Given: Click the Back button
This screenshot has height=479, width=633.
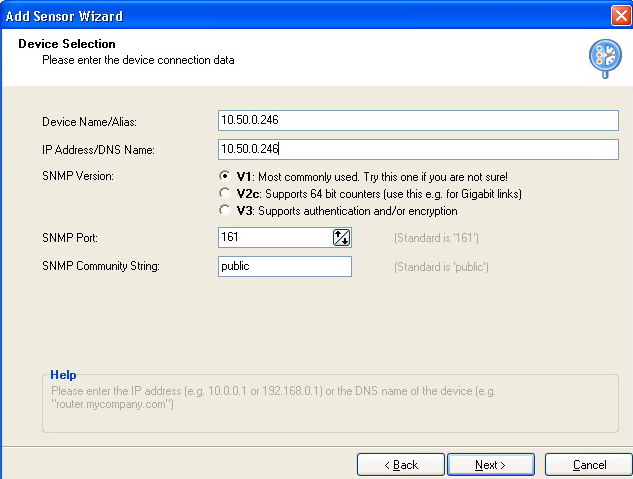Looking at the screenshot, I should (401, 465).
